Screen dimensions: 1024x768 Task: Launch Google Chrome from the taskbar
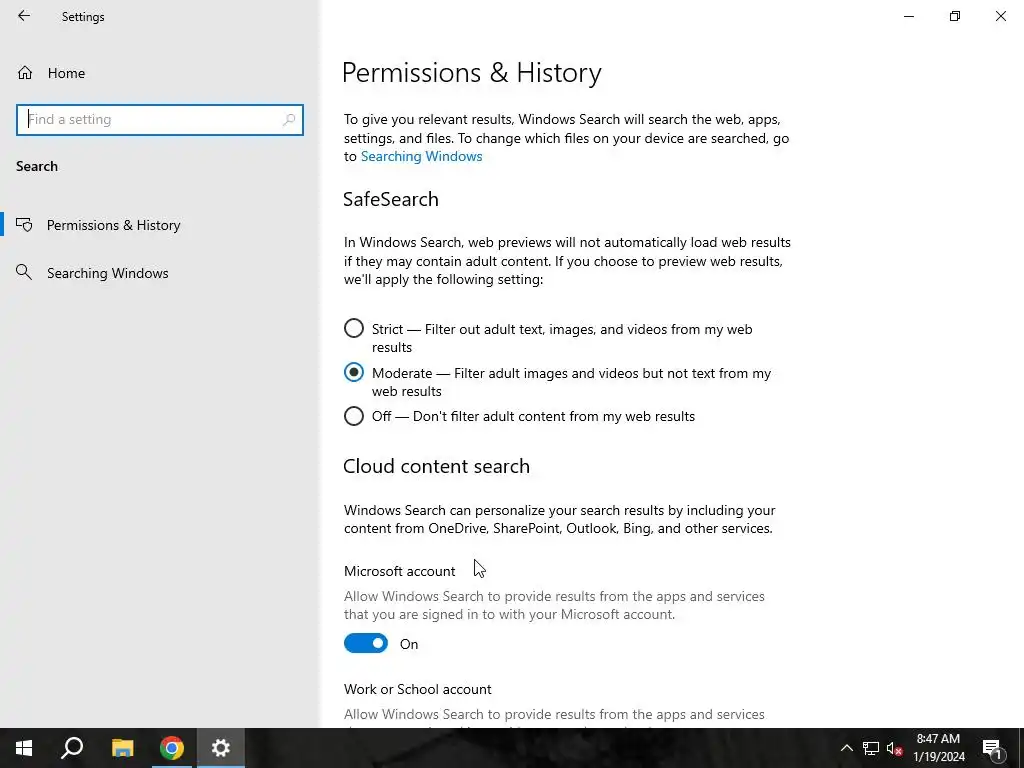(x=172, y=748)
